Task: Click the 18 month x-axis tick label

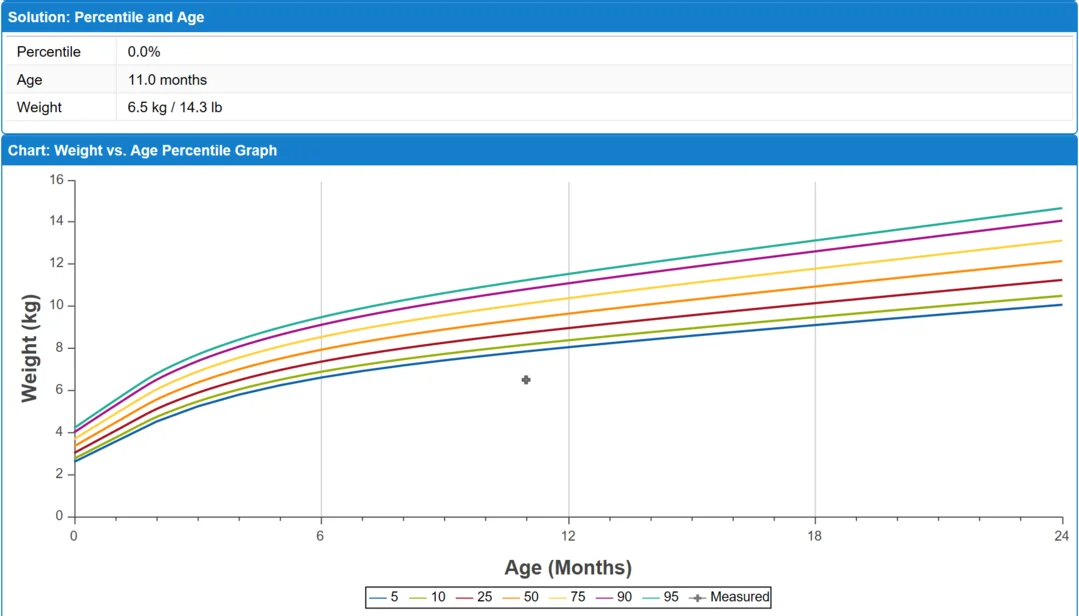Action: pyautogui.click(x=815, y=536)
